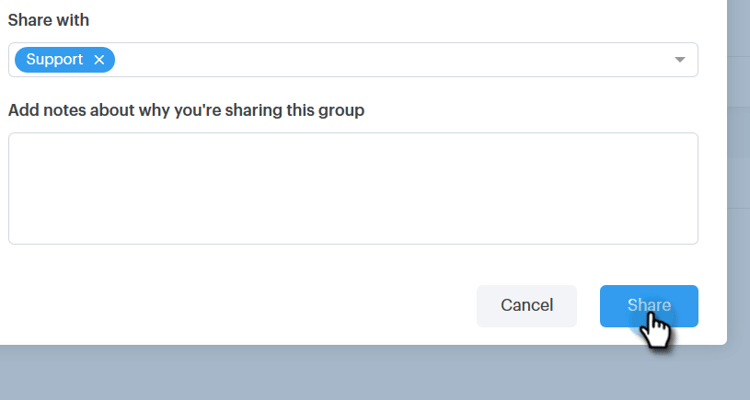Viewport: 750px width, 400px height.
Task: Click the white close X on the Support chip
Action: (99, 60)
